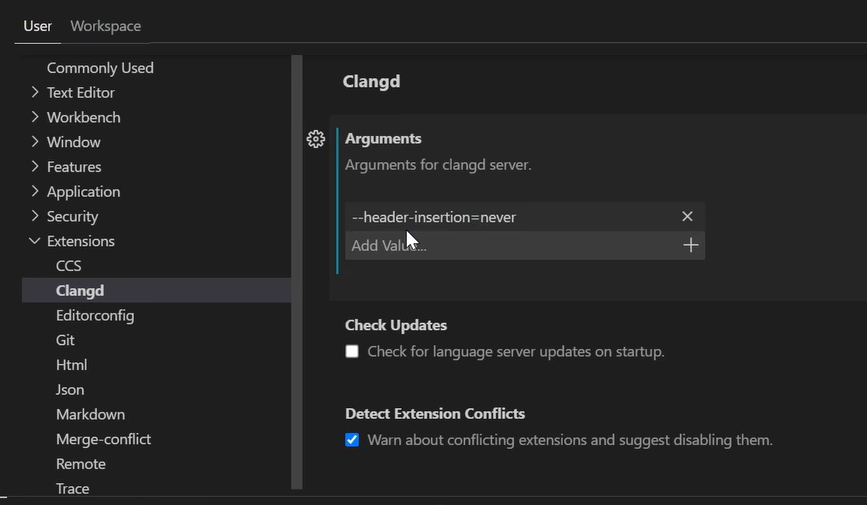
Task: Select the Markdown extension settings
Action: click(90, 414)
